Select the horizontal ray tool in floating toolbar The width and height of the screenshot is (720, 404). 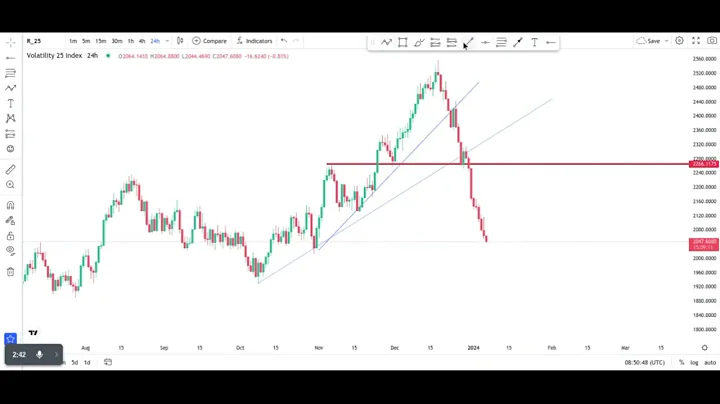pyautogui.click(x=551, y=43)
